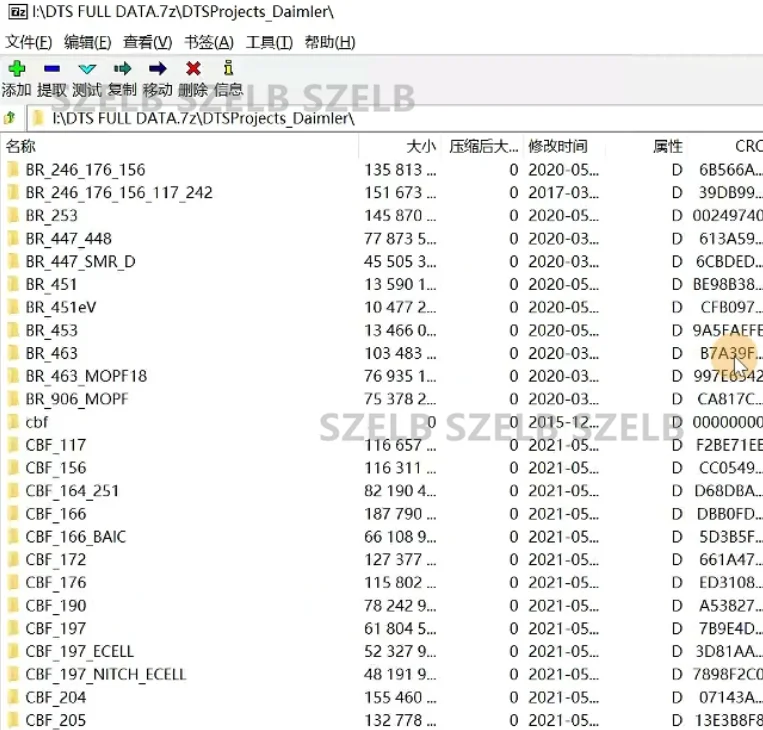Click CRC value 07143A of CBF_204
Image resolution: width=763 pixels, height=730 pixels.
pos(730,697)
